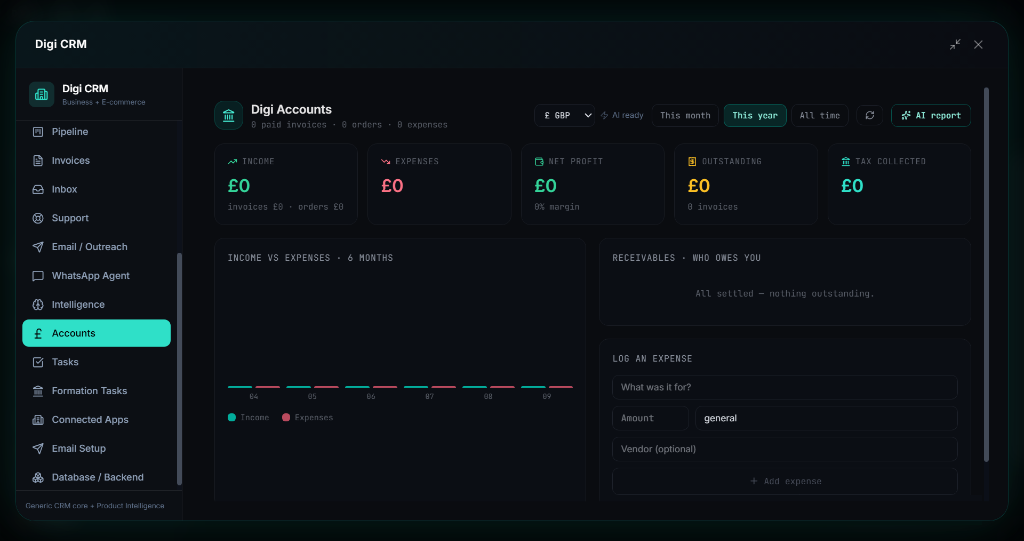
Task: Click the main content vertical scrollbar
Action: click(x=986, y=274)
